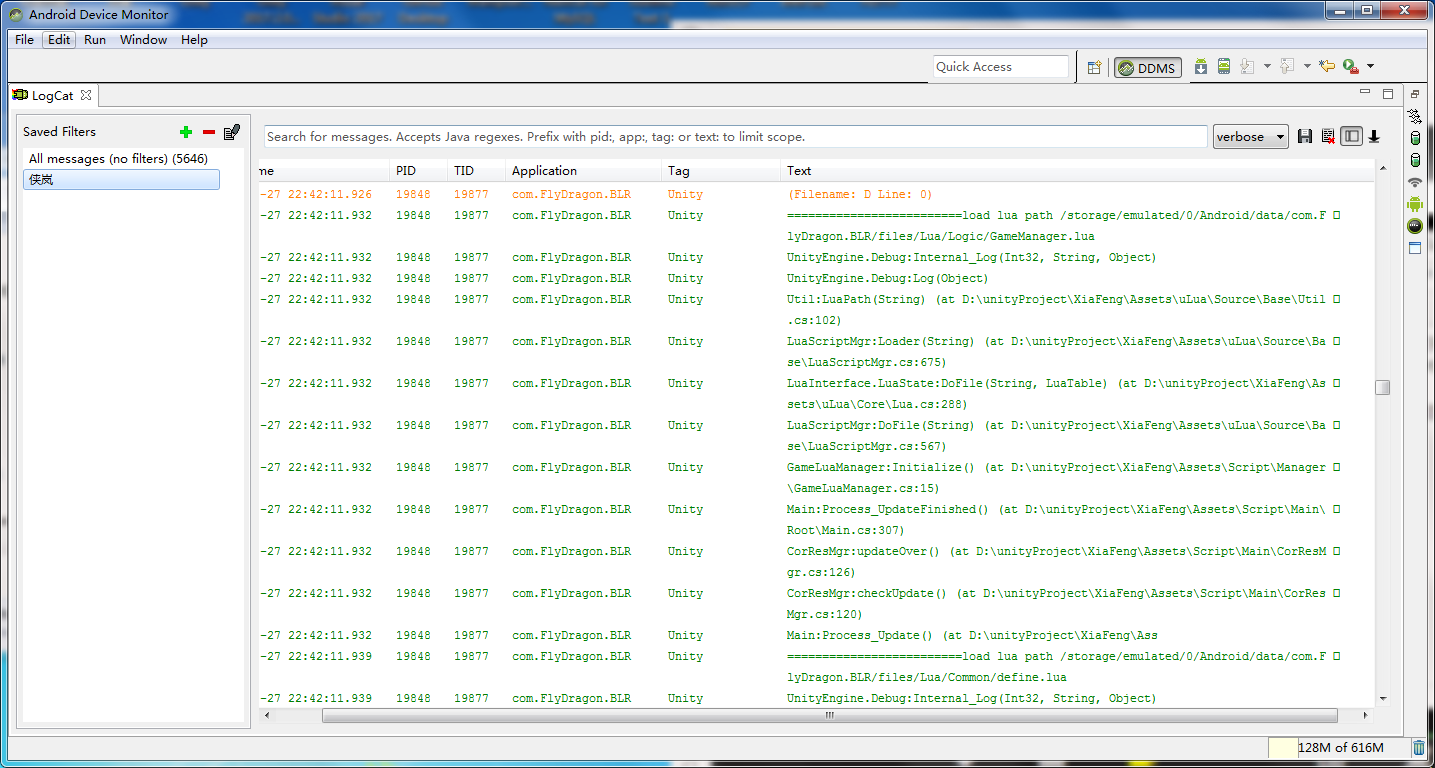The width and height of the screenshot is (1435, 768).
Task: Select the 侠岚 saved filter
Action: (121, 180)
